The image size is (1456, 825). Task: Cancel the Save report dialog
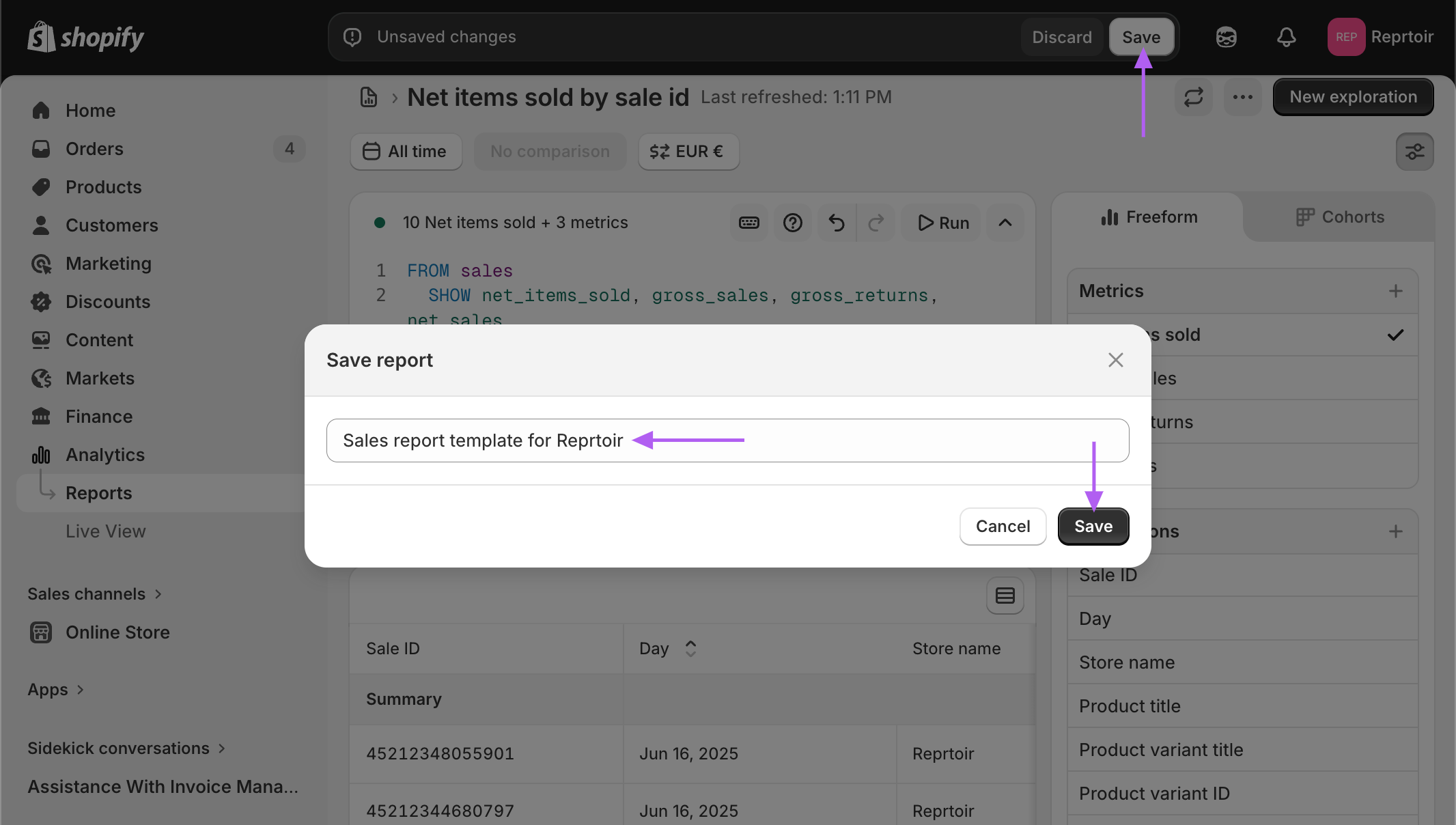tap(1003, 527)
